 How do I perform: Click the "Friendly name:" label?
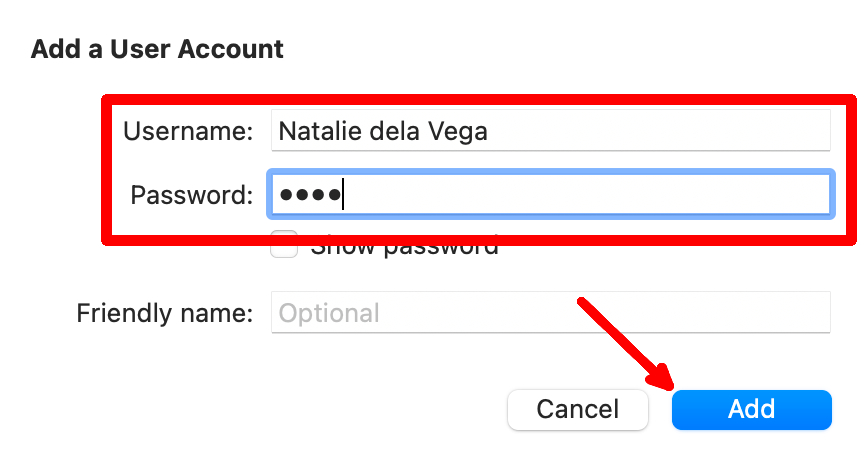click(165, 313)
